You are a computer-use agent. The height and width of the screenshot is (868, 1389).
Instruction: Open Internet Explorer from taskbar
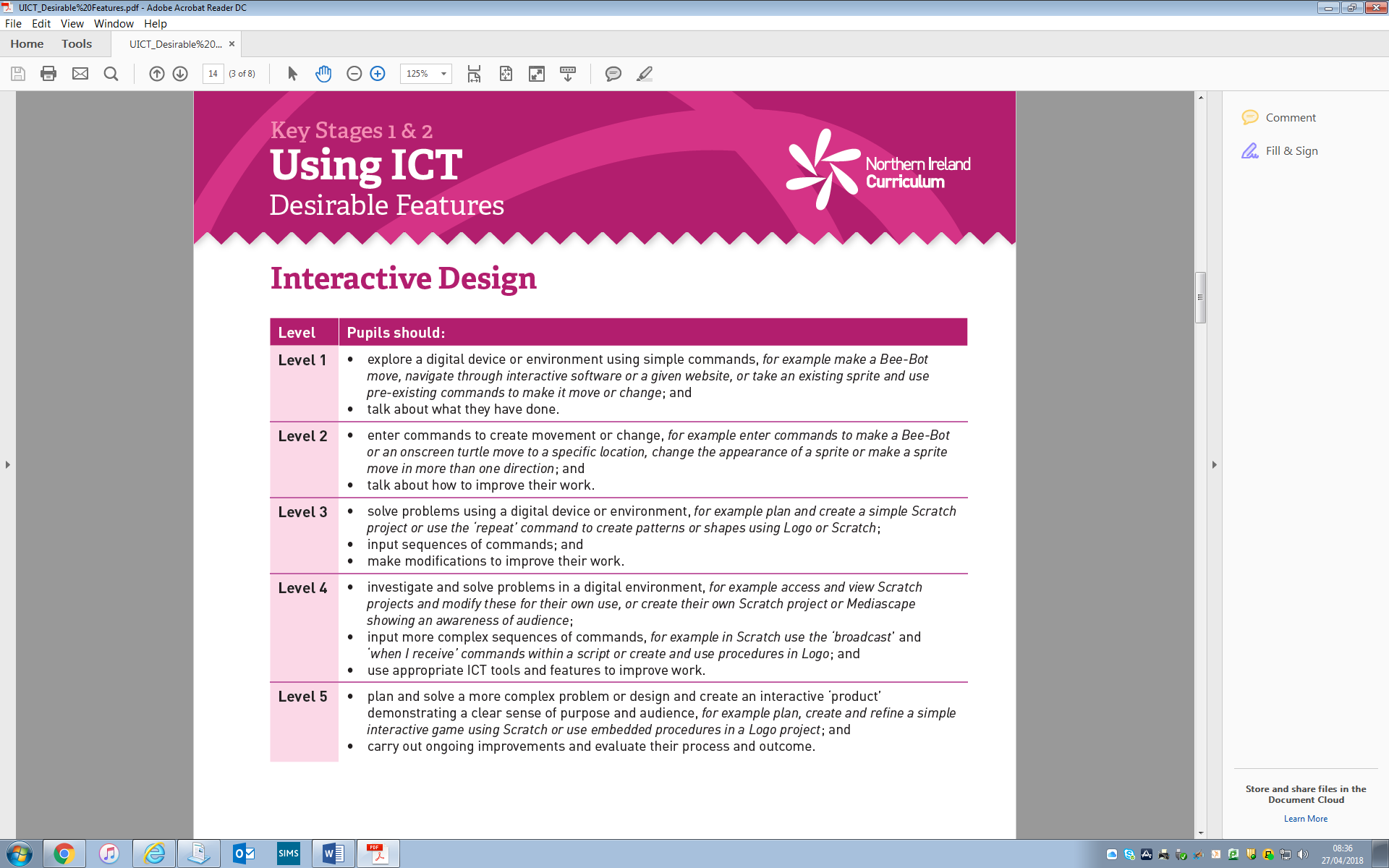click(x=154, y=854)
